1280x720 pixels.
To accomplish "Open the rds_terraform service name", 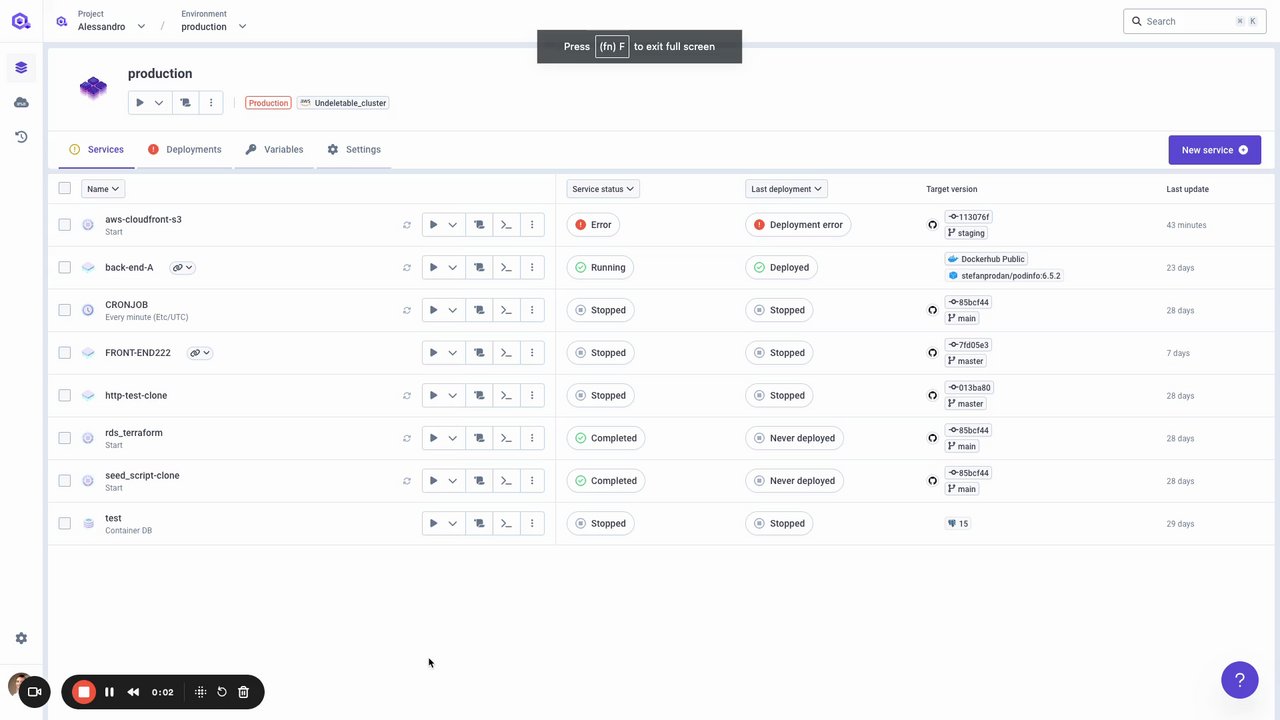I will [134, 433].
